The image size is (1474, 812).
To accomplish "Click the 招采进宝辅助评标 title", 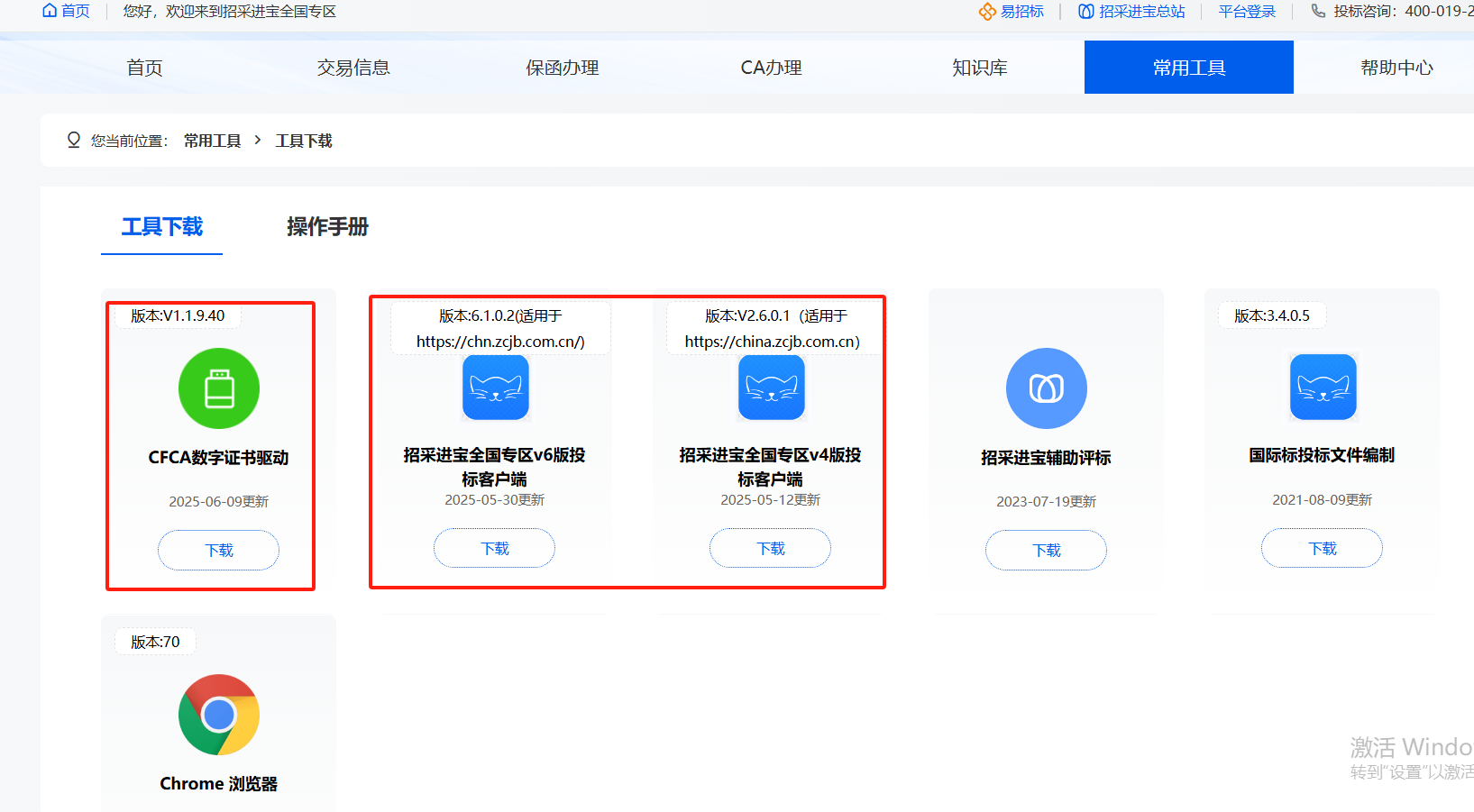I will 1047,458.
